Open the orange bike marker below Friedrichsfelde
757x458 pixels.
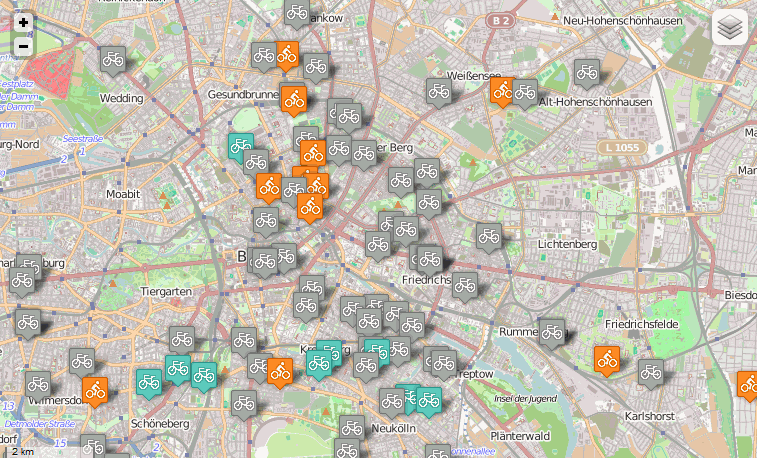[x=606, y=358]
